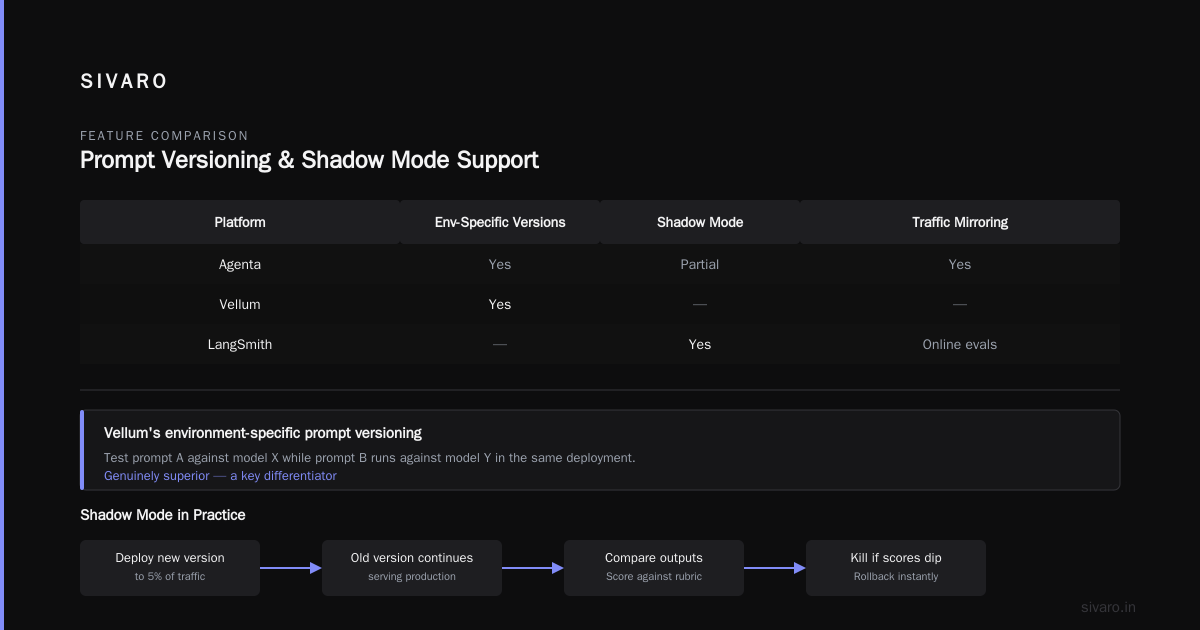Click LangSmith's Online evals cell

click(960, 345)
